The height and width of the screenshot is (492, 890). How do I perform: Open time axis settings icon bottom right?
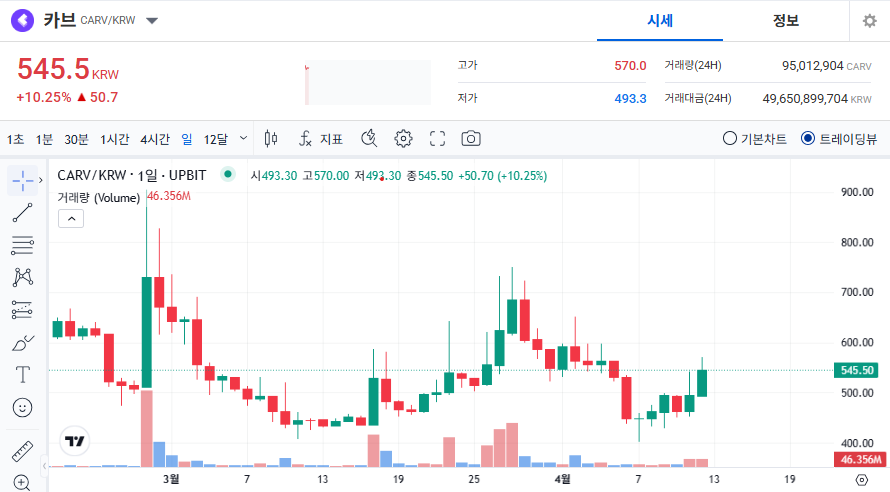tap(862, 480)
